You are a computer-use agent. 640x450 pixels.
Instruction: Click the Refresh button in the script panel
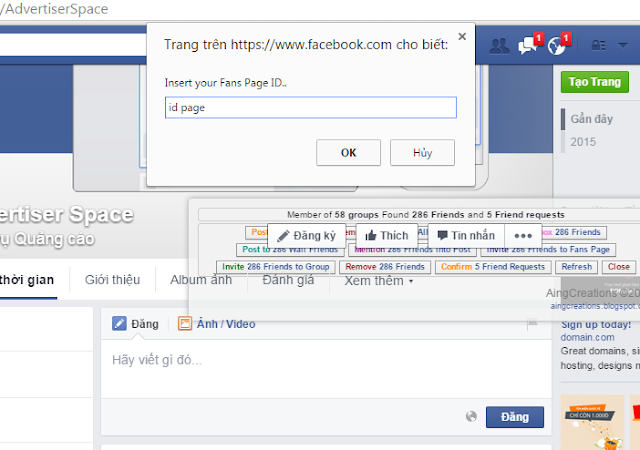click(576, 267)
